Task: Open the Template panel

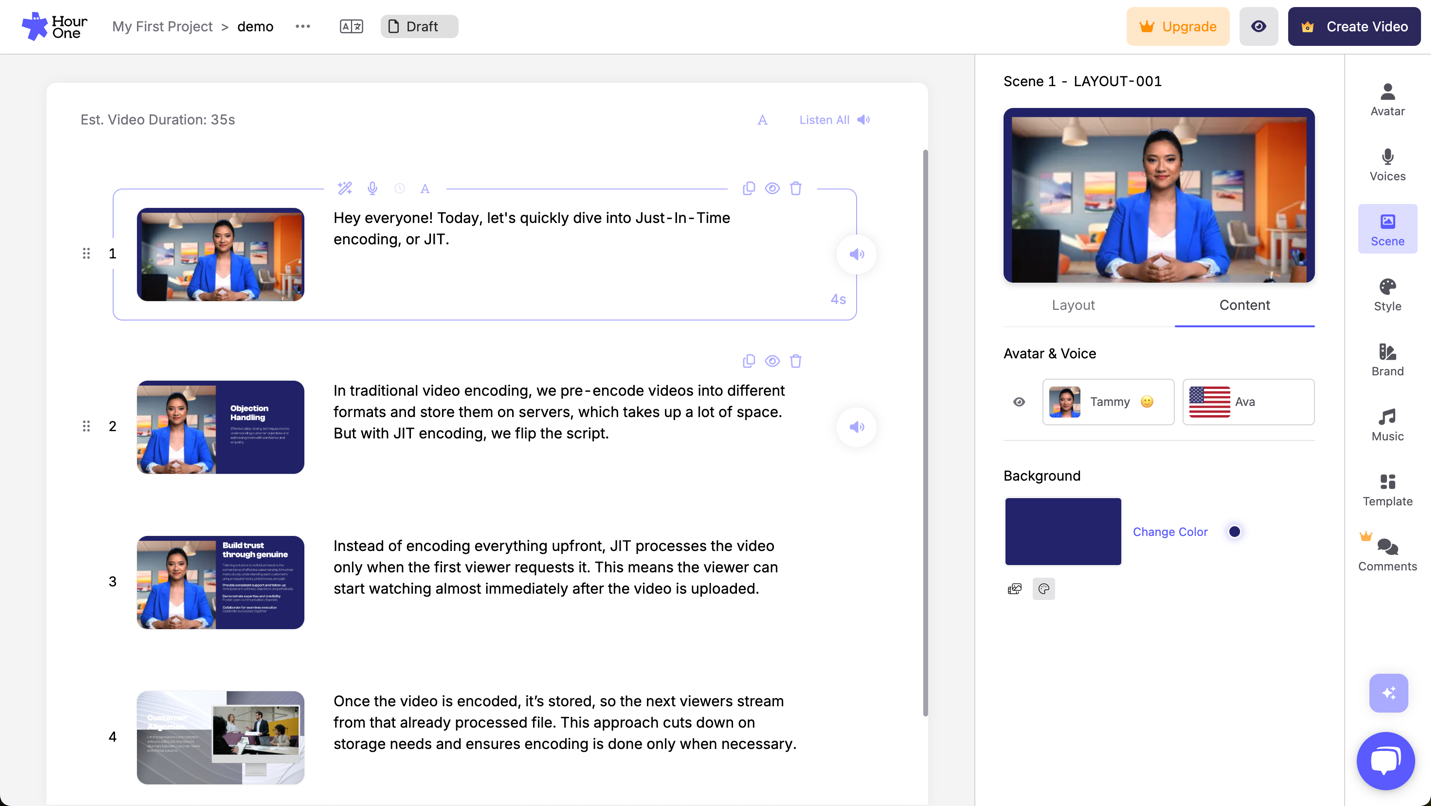Action: click(1387, 489)
